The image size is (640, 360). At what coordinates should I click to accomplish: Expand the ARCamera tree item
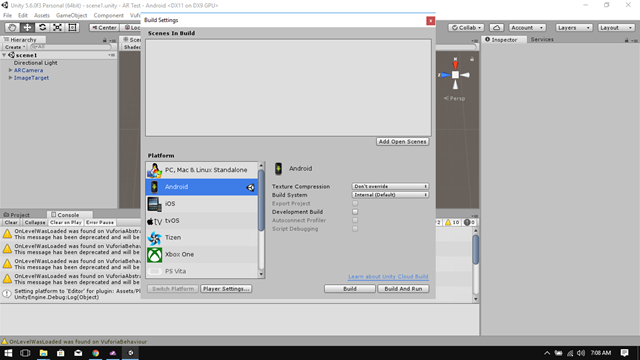pos(10,70)
